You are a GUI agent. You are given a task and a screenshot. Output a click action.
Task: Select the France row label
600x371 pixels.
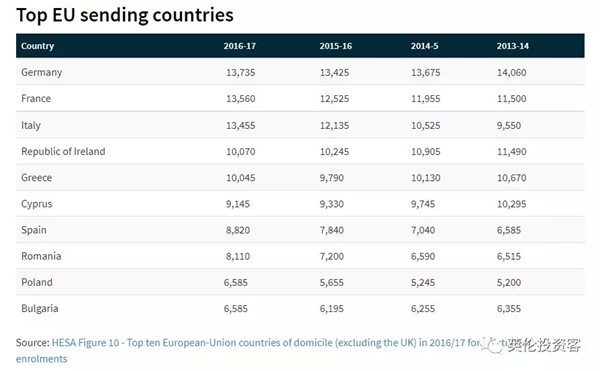point(36,99)
